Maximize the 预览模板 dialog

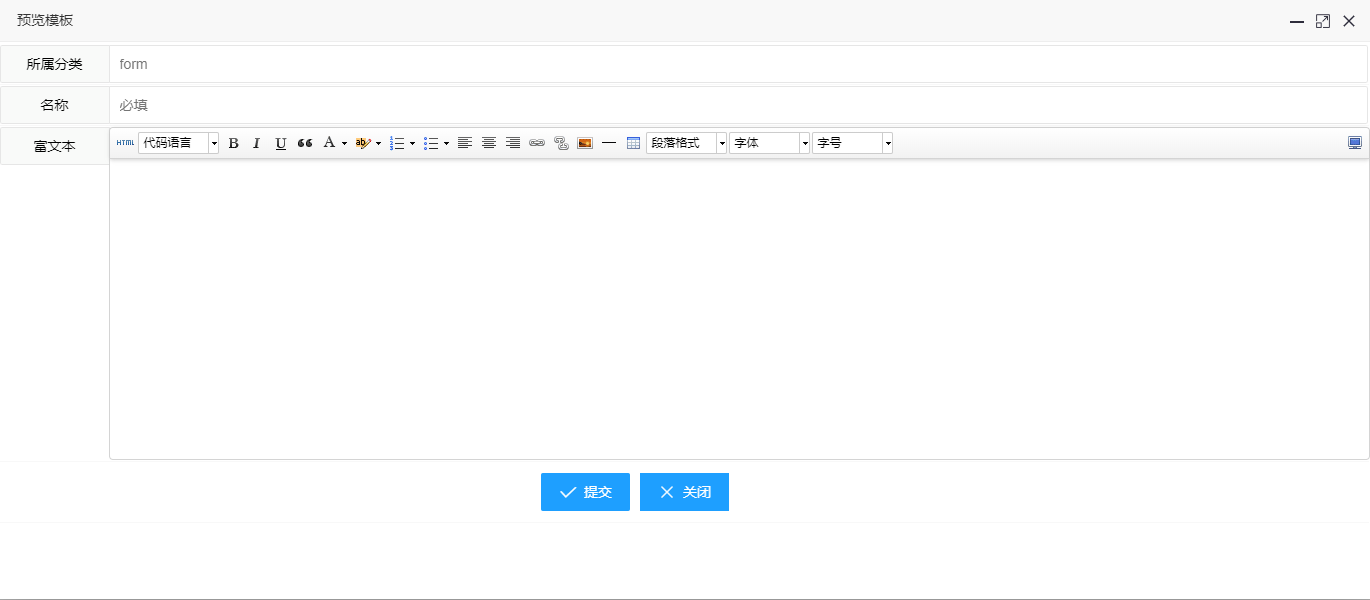click(x=1323, y=21)
